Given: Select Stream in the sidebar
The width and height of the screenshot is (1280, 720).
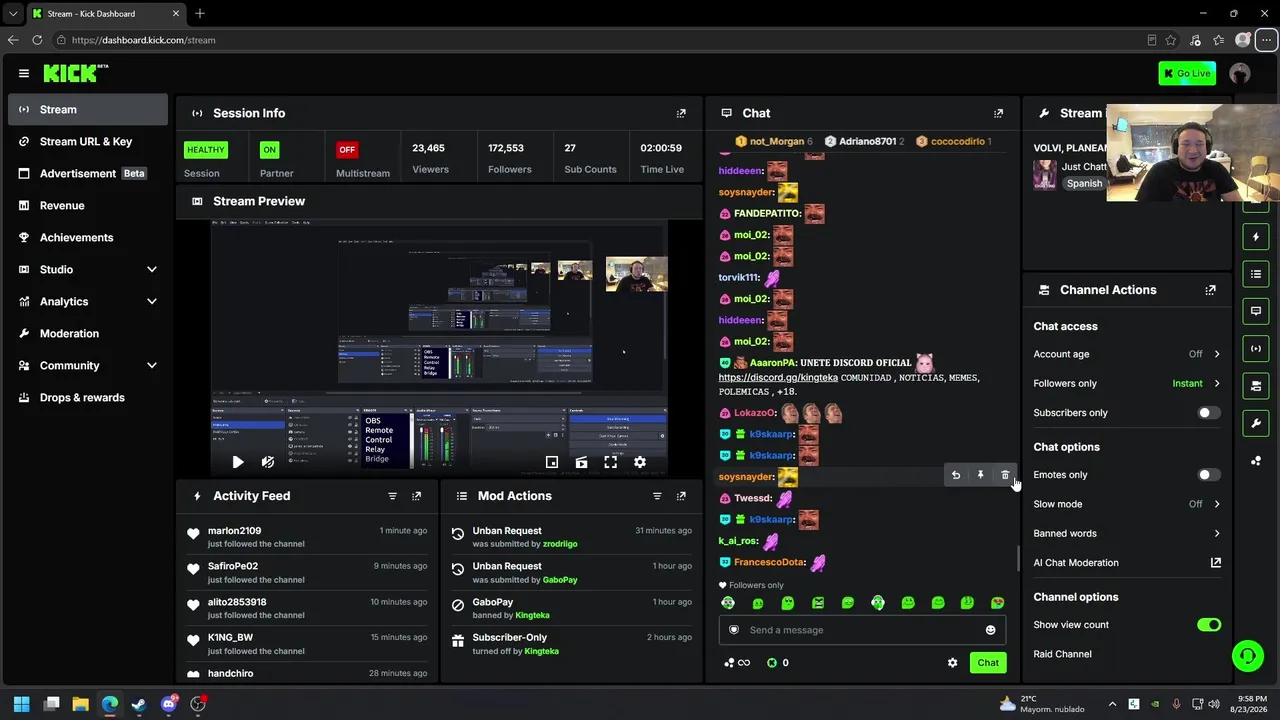Looking at the screenshot, I should pos(88,109).
